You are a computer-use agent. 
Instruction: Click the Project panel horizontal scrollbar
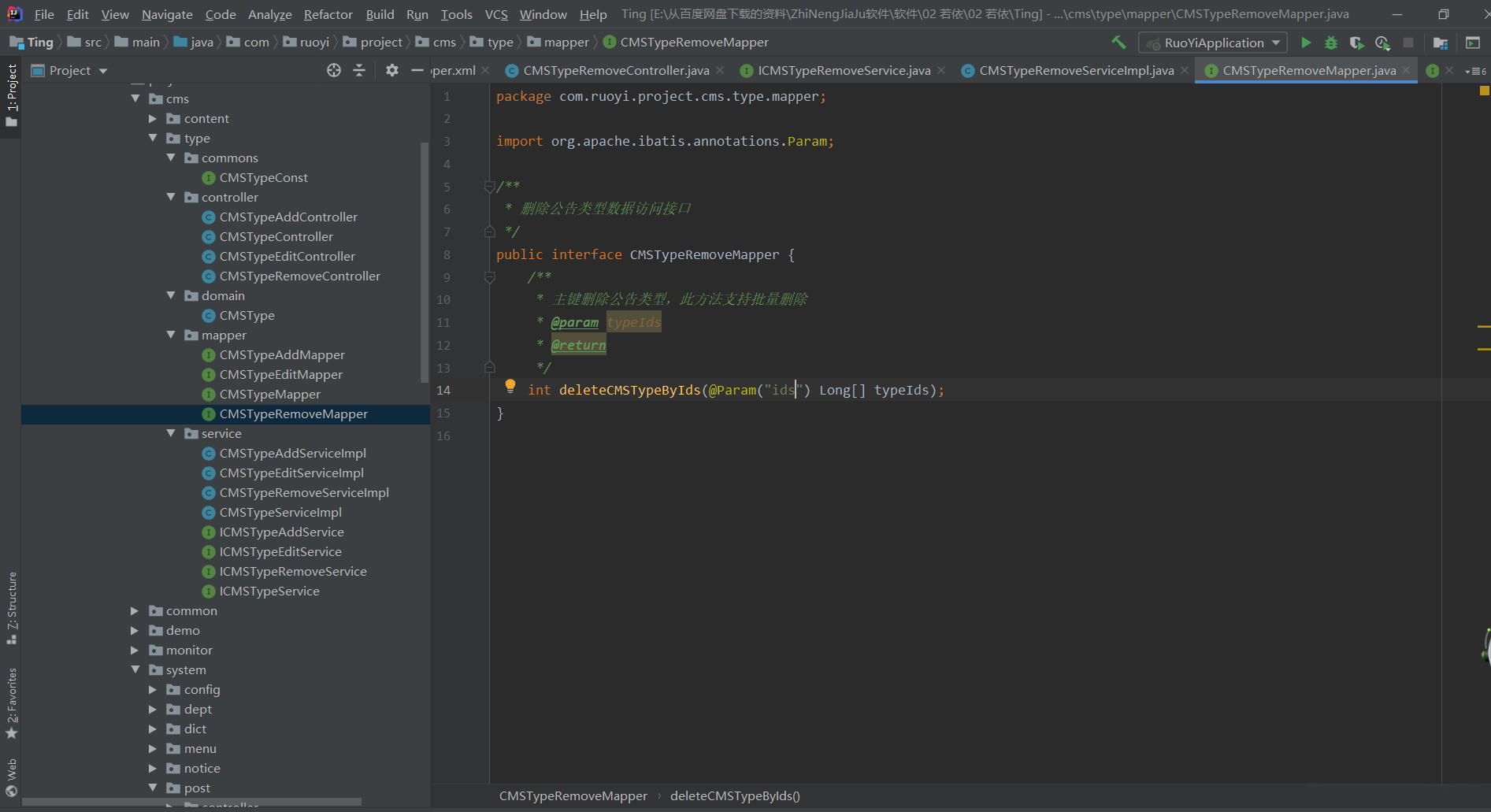[192, 803]
